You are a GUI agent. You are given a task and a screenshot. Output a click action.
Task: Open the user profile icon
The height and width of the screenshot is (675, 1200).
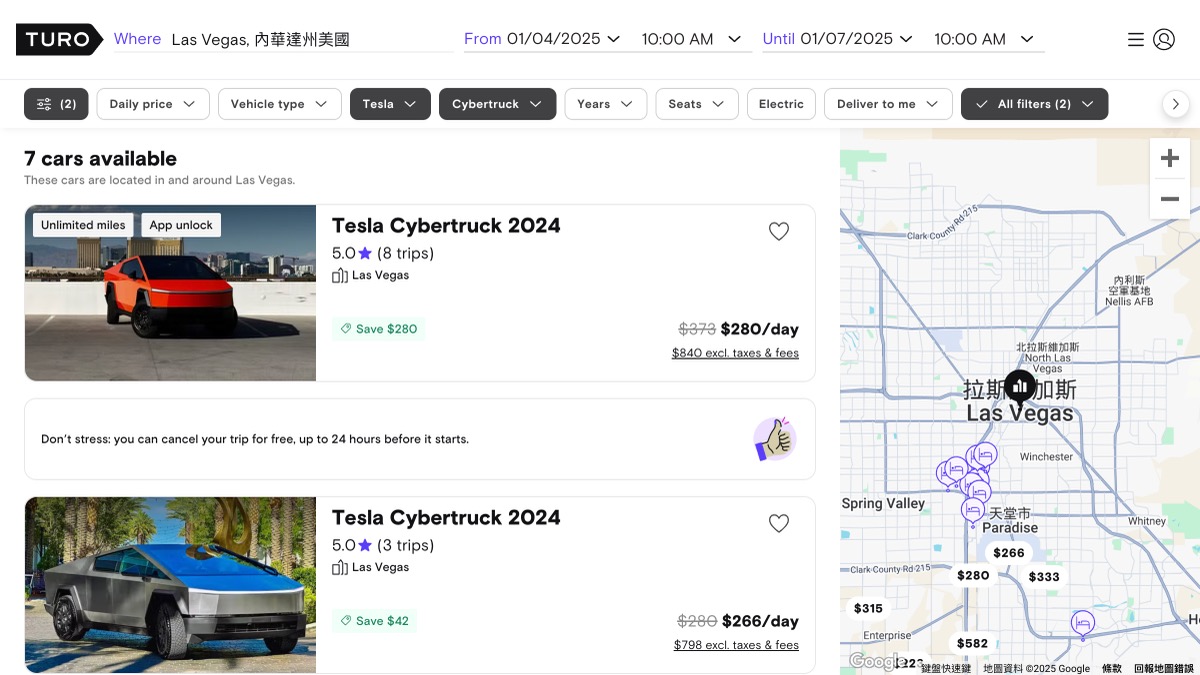point(1164,39)
